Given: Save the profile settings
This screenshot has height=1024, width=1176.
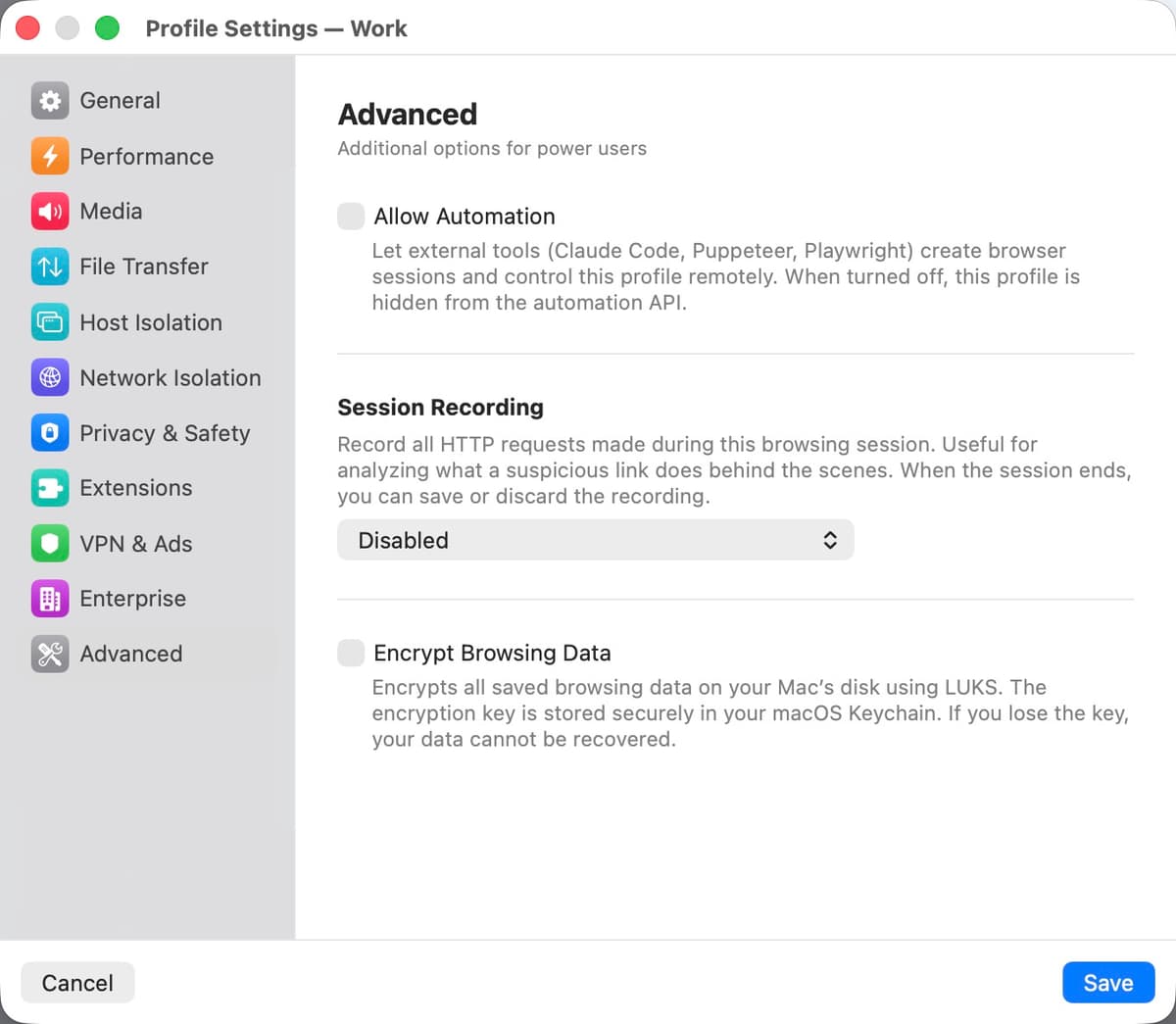Looking at the screenshot, I should pyautogui.click(x=1108, y=983).
